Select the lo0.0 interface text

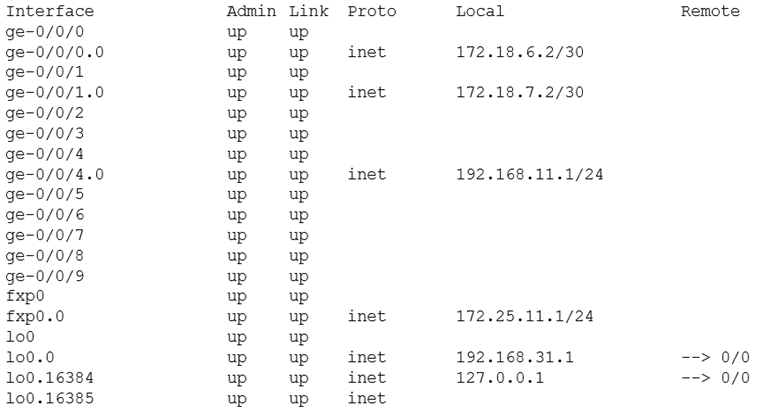[x=30, y=357]
